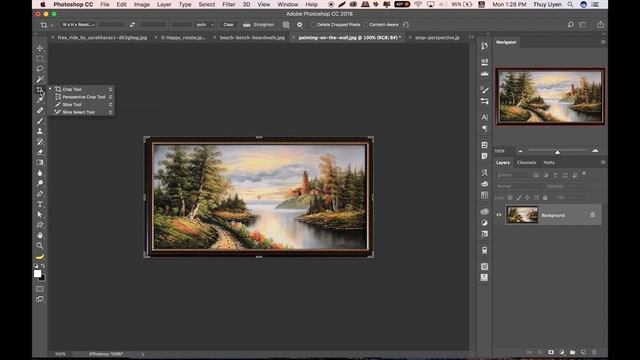
Task: Choose Slice Tool from flyout
Action: [81, 104]
